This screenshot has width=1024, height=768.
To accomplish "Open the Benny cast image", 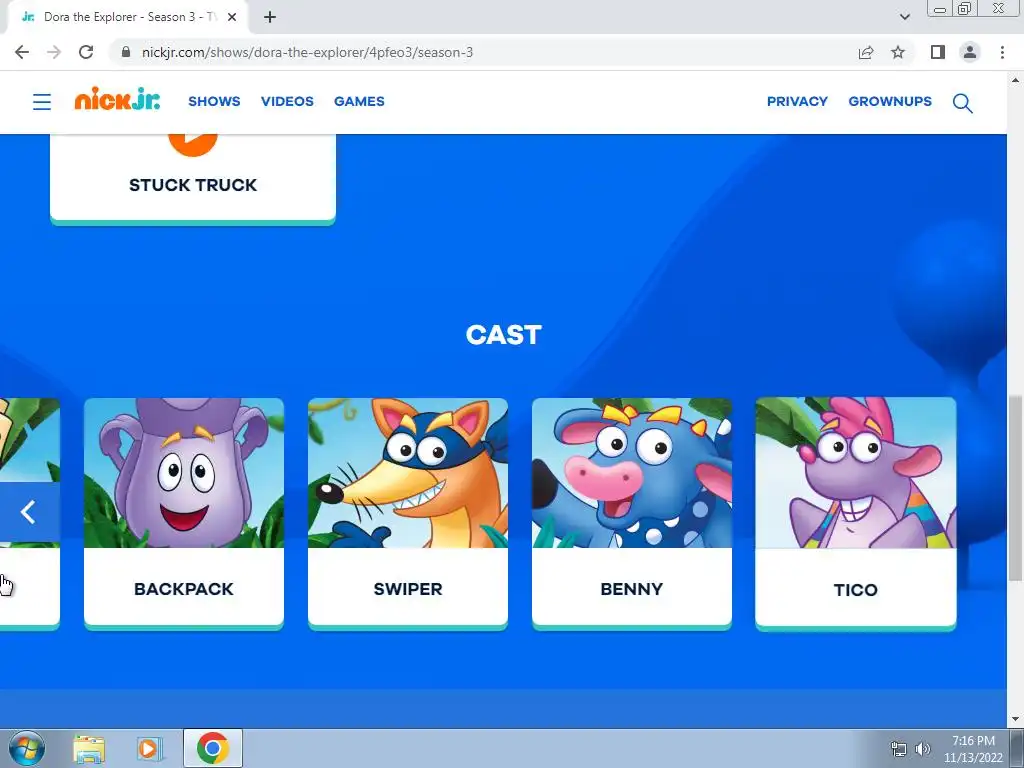I will [632, 473].
